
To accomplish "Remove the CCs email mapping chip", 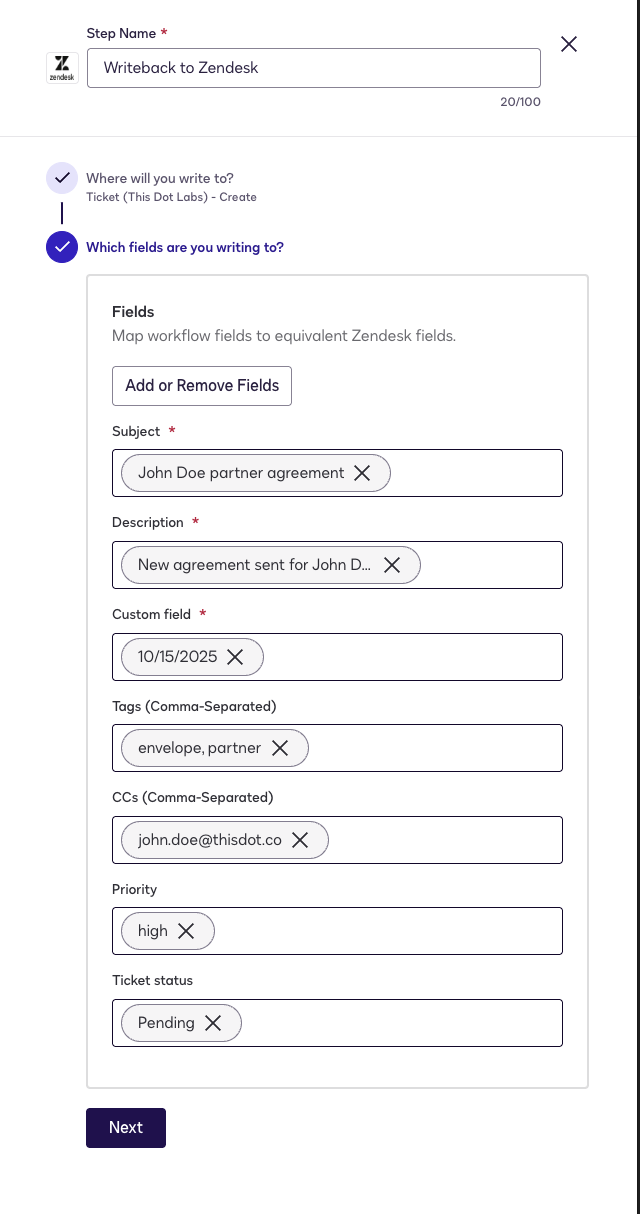I will [299, 840].
